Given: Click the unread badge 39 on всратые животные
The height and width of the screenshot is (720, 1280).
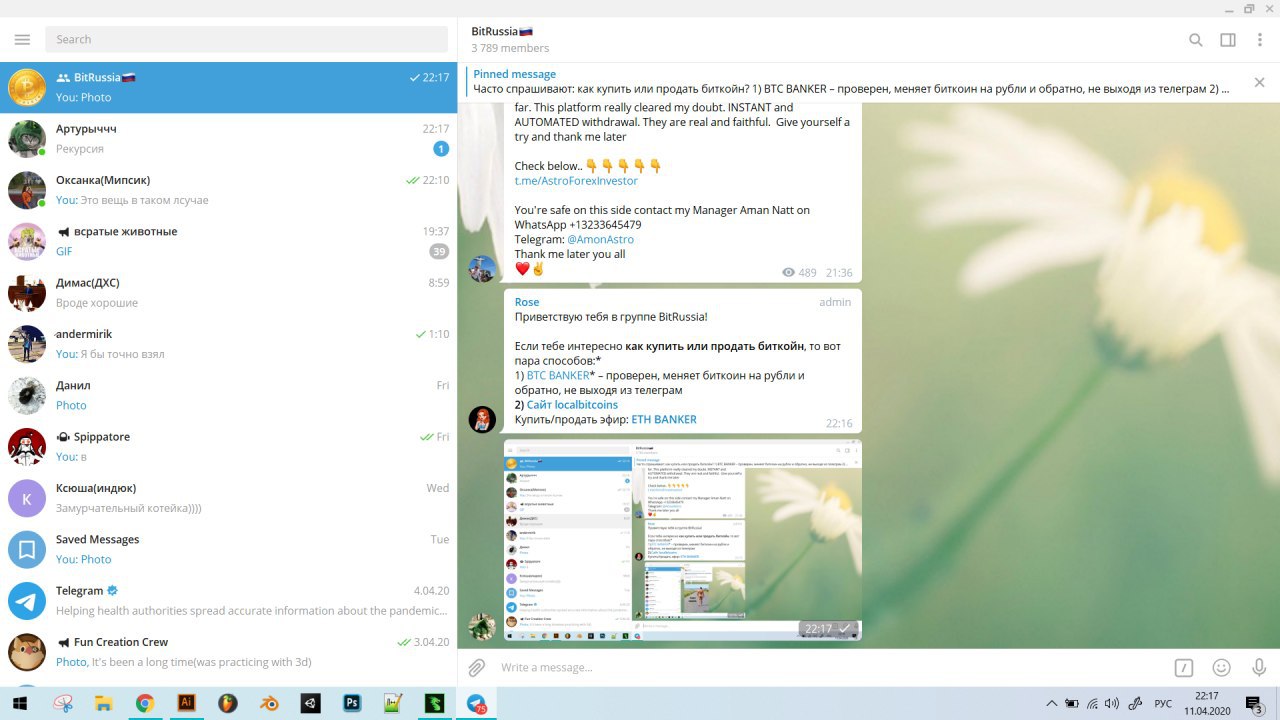Looking at the screenshot, I should 439,251.
